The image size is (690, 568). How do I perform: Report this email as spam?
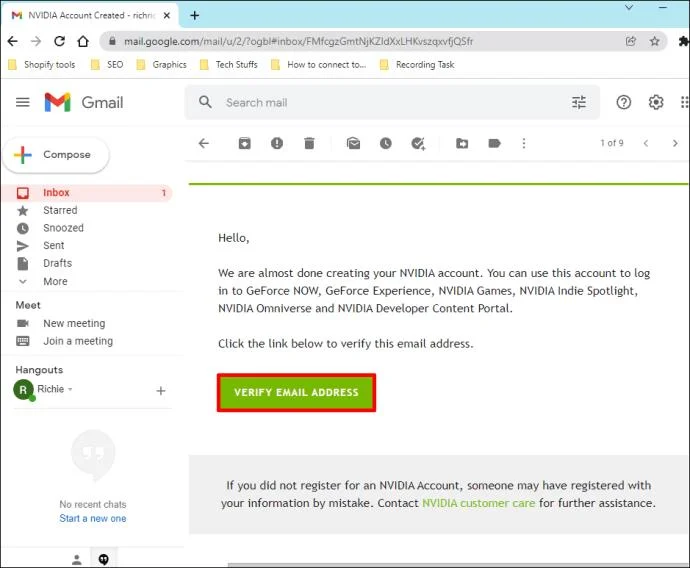click(277, 143)
